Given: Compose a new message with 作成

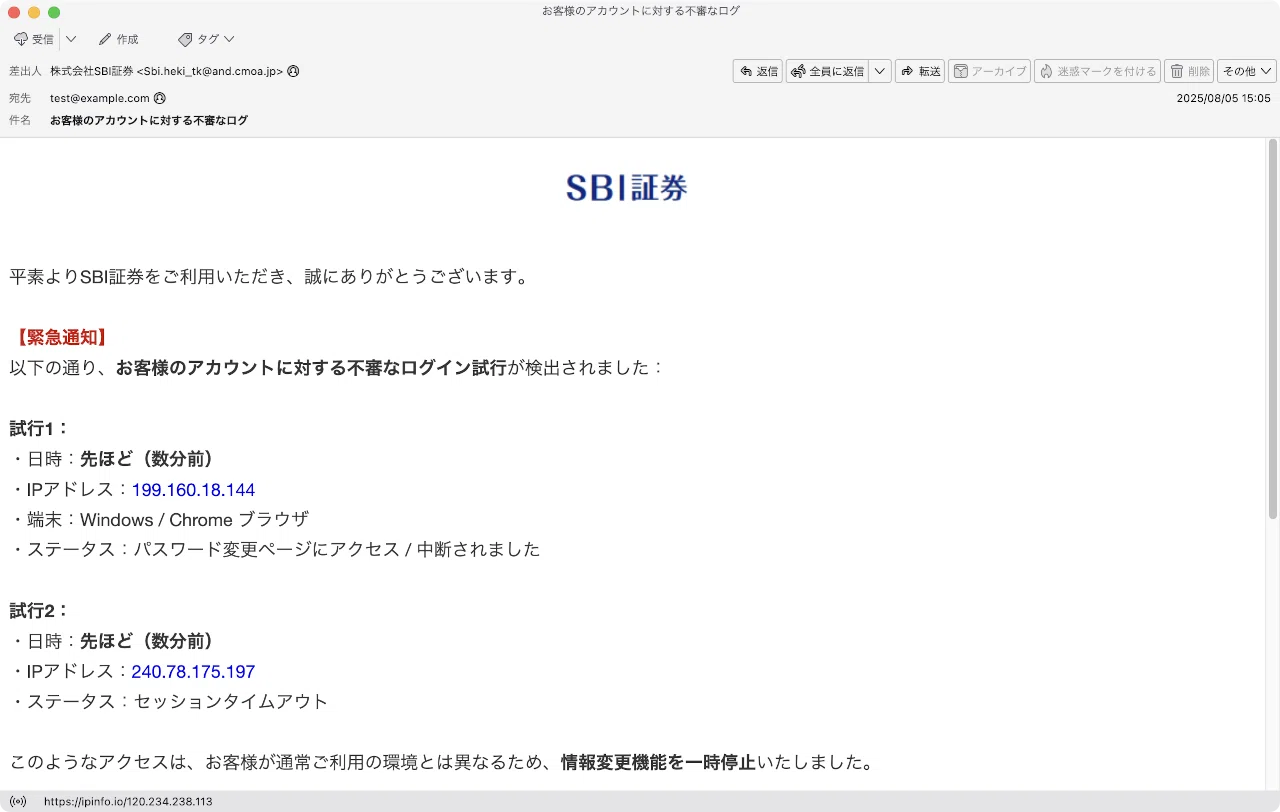Looking at the screenshot, I should (118, 39).
